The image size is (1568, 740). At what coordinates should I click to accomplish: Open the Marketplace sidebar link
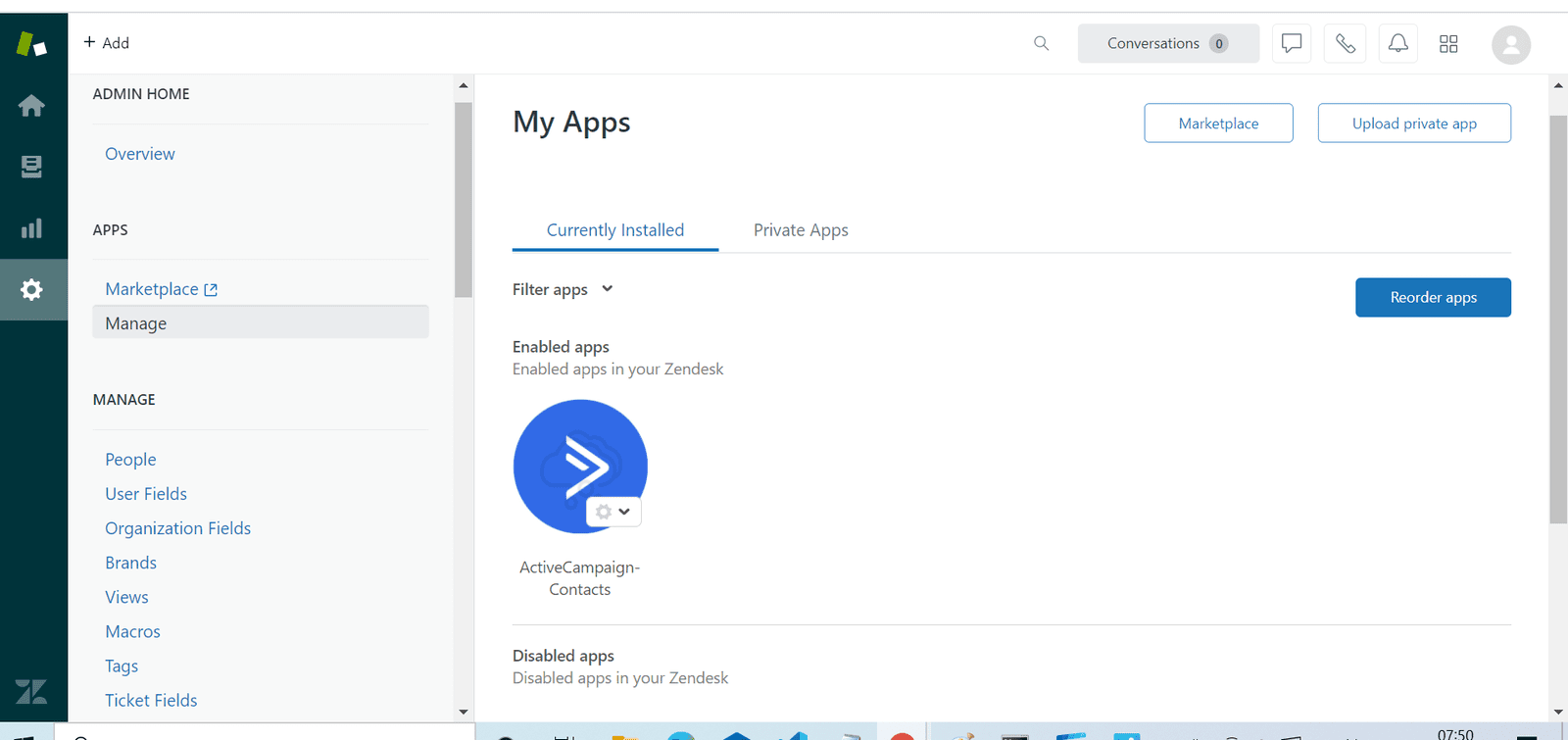coord(152,289)
